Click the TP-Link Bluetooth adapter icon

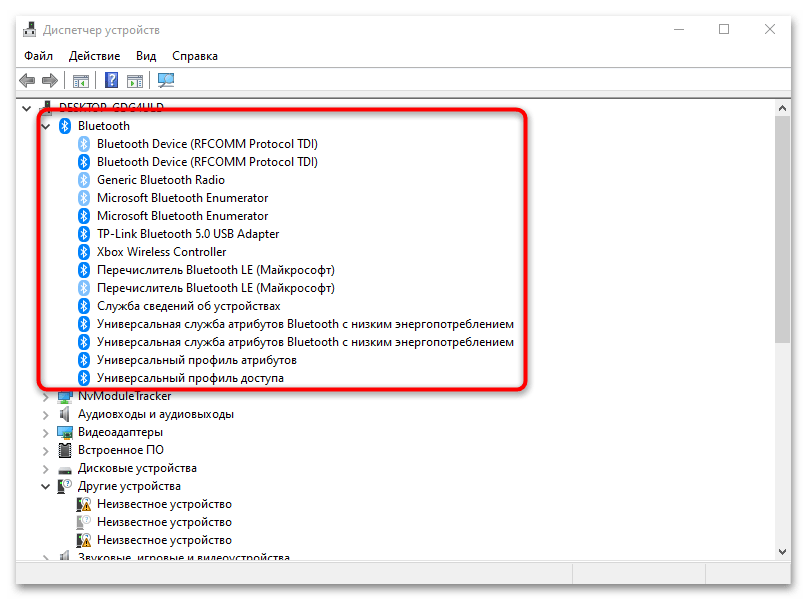coord(84,234)
